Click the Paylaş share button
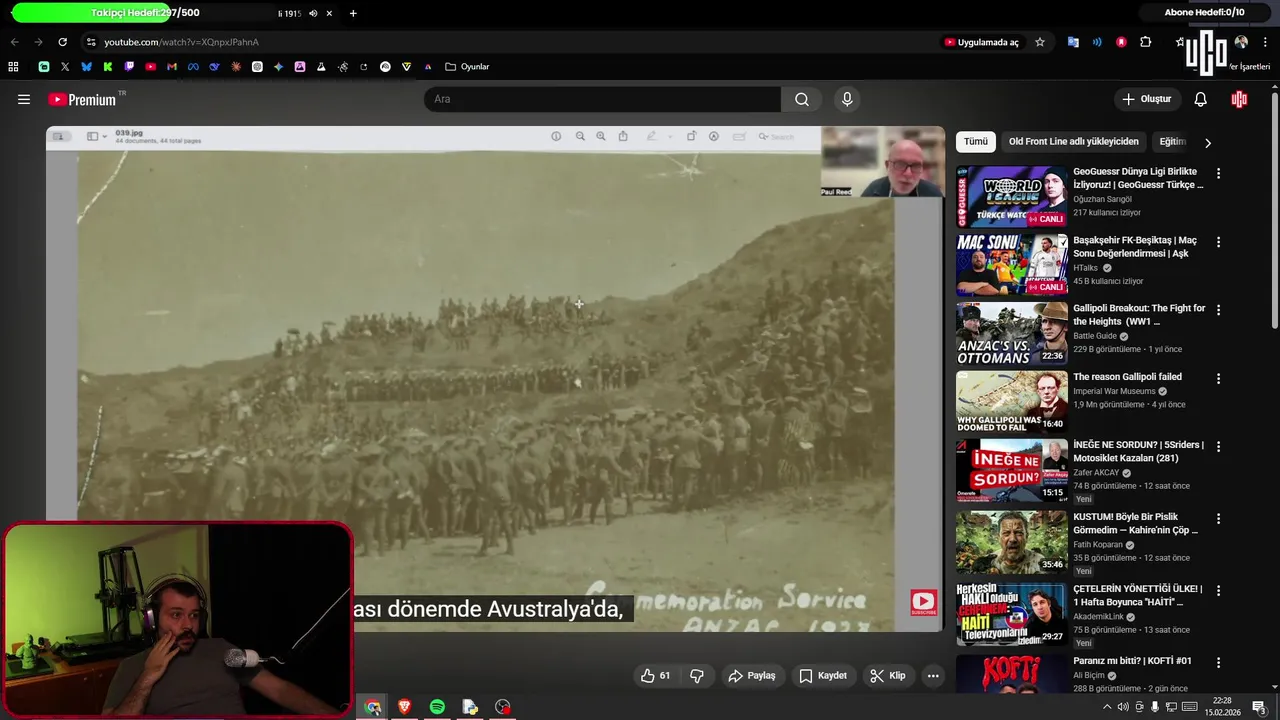This screenshot has height=720, width=1280. (x=751, y=676)
